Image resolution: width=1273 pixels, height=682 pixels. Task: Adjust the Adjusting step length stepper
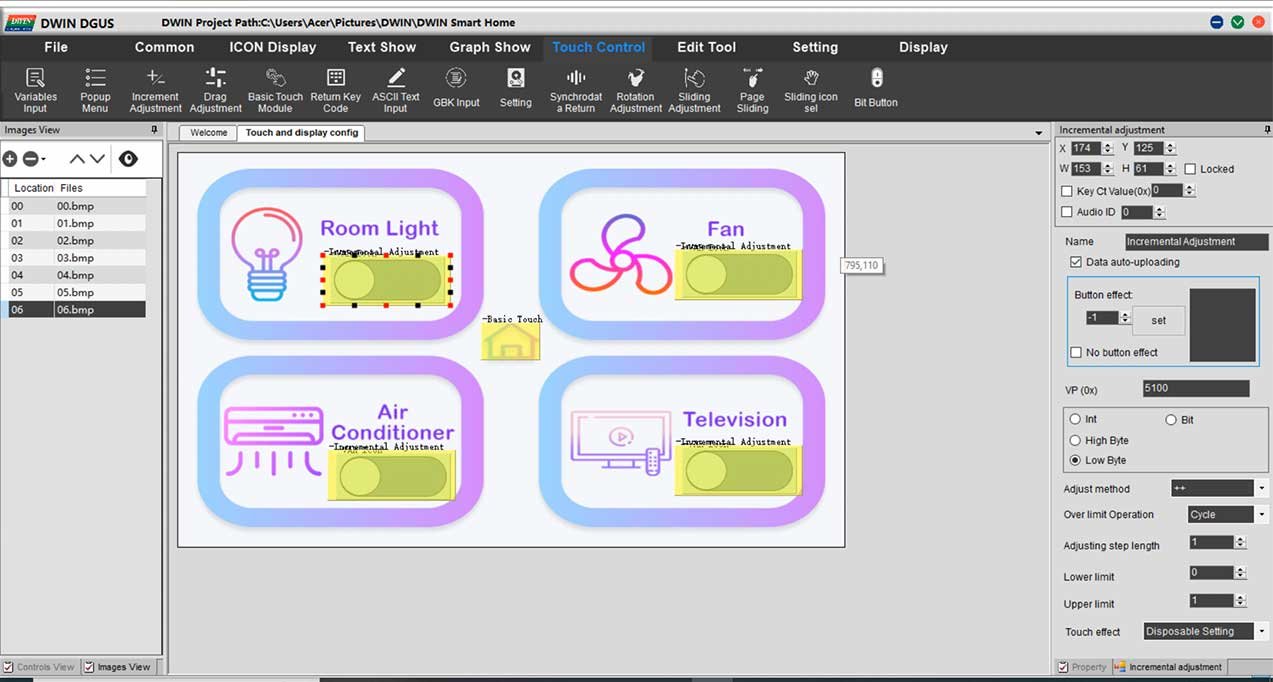pos(1240,542)
